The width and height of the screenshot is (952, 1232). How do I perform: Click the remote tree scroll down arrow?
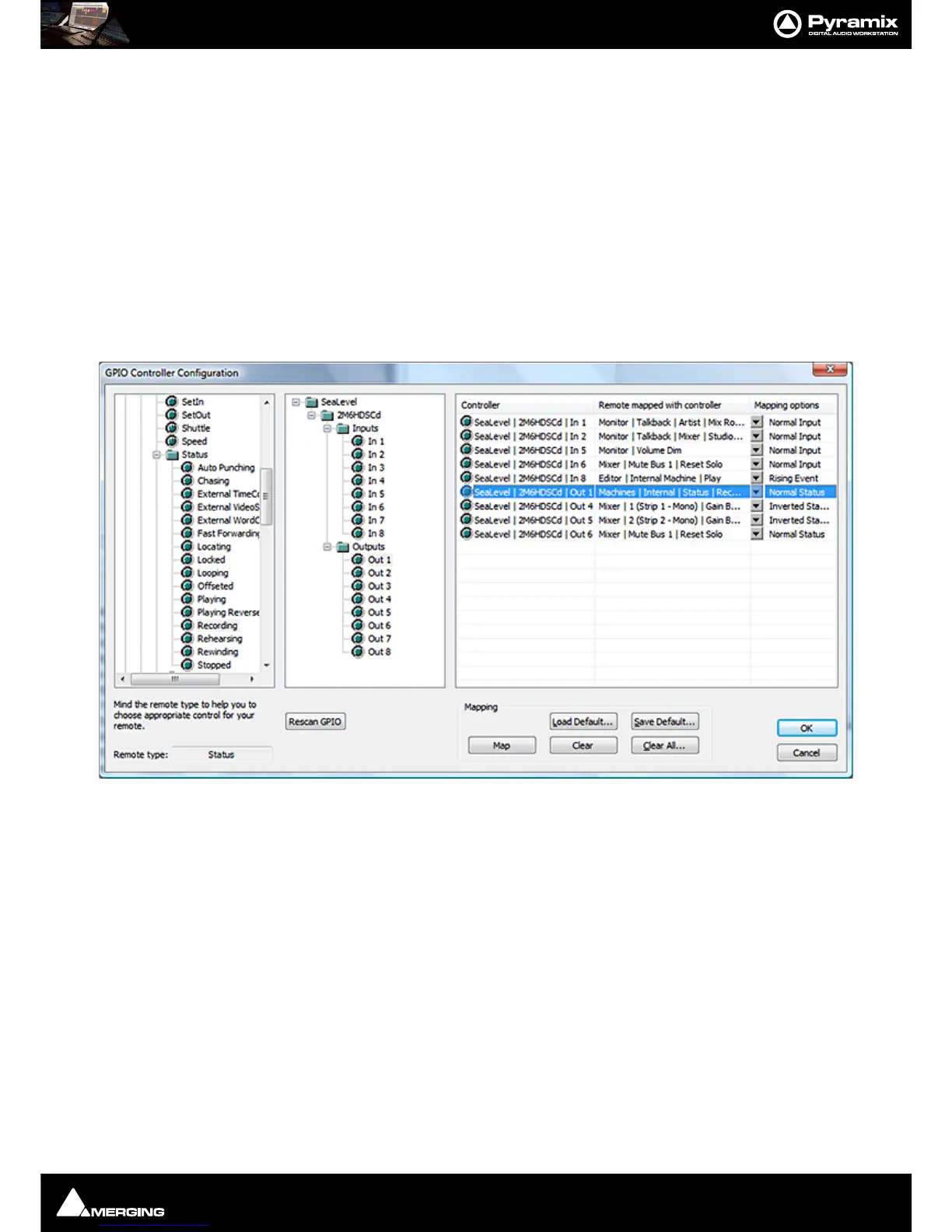click(266, 666)
